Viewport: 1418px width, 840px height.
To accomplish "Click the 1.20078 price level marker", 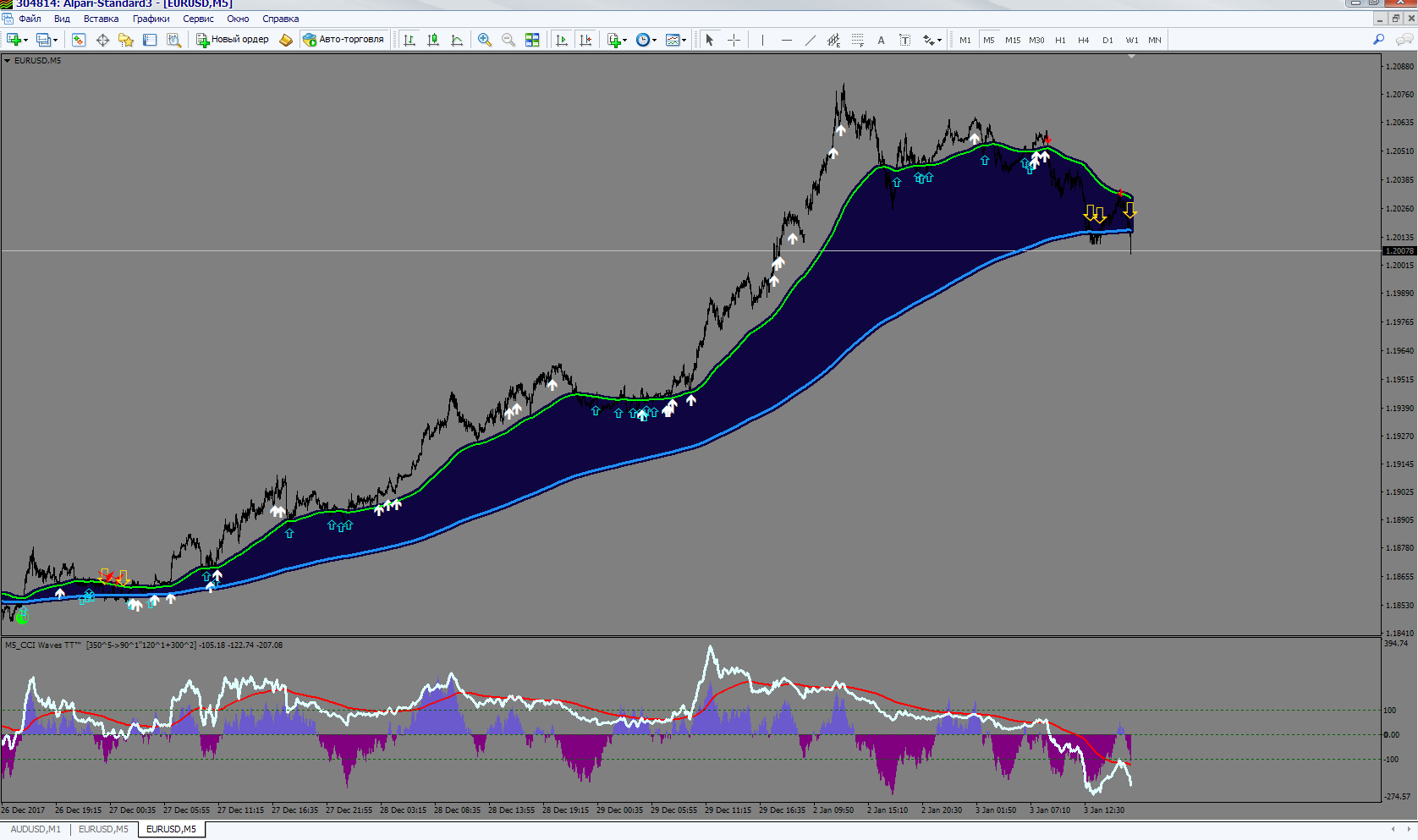I will pos(1399,251).
